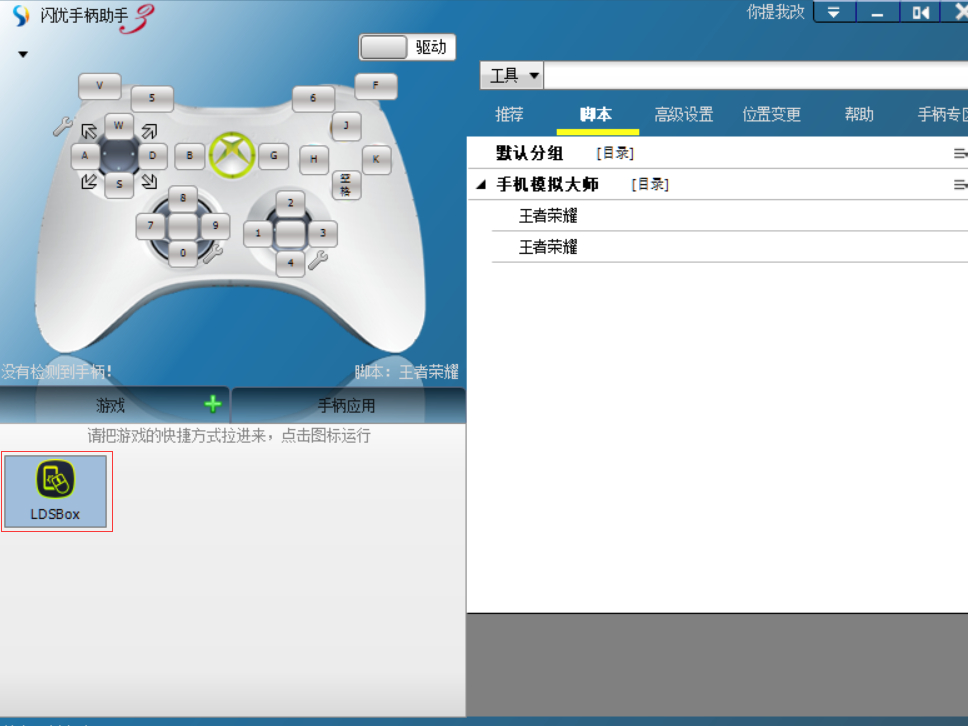Select the A key on the D-pad

coord(85,156)
